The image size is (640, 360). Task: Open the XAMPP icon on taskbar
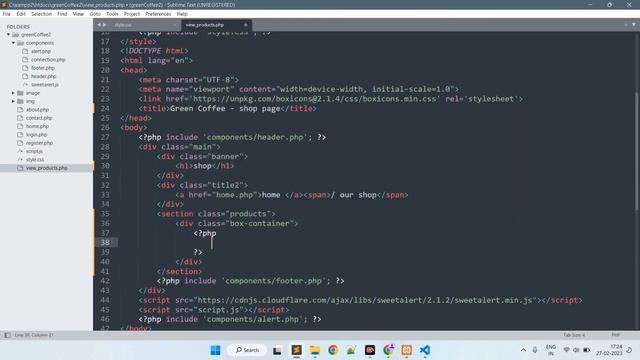coord(407,350)
